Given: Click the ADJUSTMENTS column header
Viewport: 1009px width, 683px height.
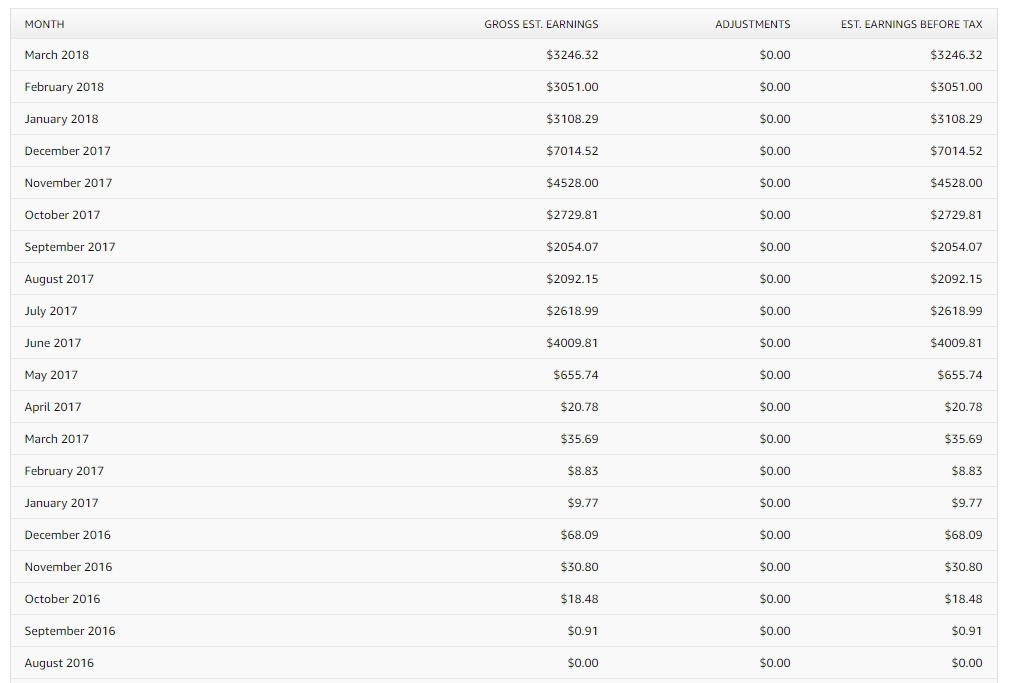Looking at the screenshot, I should 753,24.
